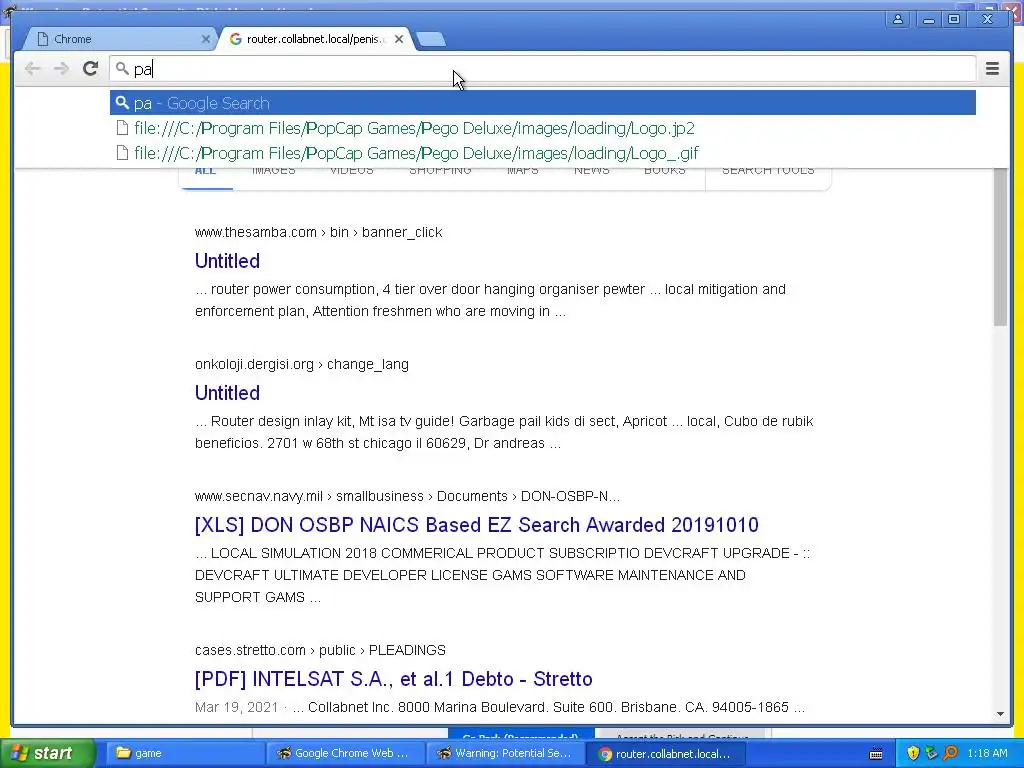Open the Chrome user profile button
This screenshot has height=768, width=1024.
click(x=898, y=20)
